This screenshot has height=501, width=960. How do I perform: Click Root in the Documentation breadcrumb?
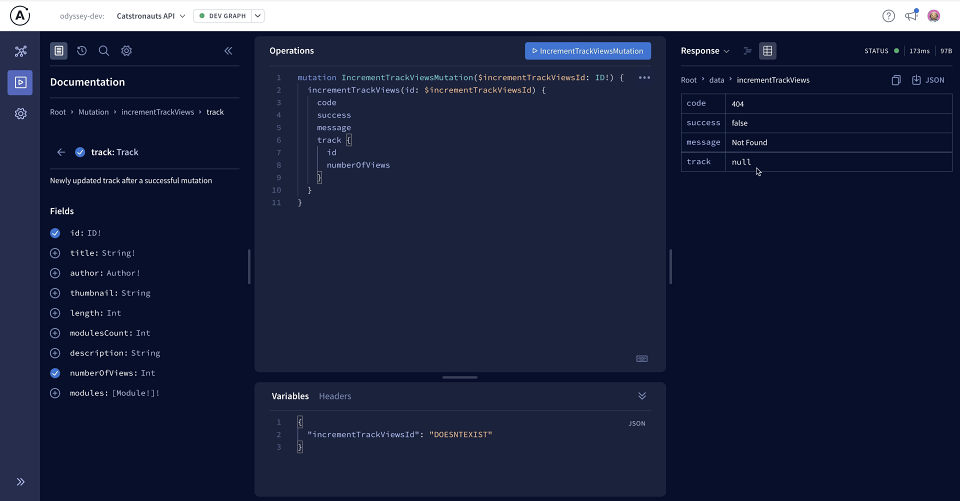coord(58,112)
